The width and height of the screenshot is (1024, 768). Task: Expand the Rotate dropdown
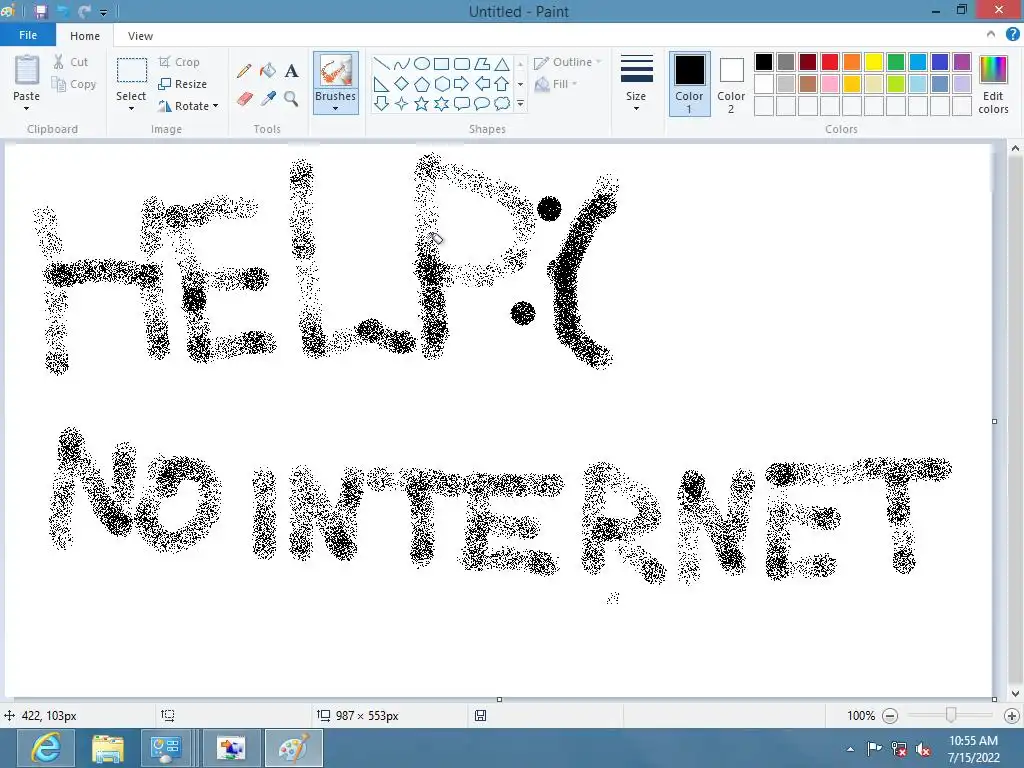[215, 106]
